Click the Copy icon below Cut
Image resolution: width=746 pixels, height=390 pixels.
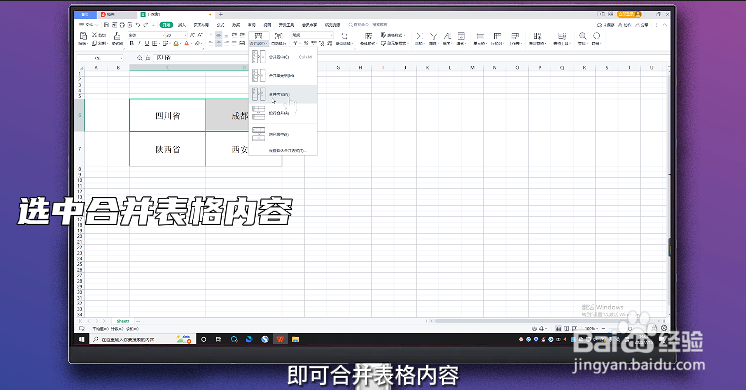[94, 44]
